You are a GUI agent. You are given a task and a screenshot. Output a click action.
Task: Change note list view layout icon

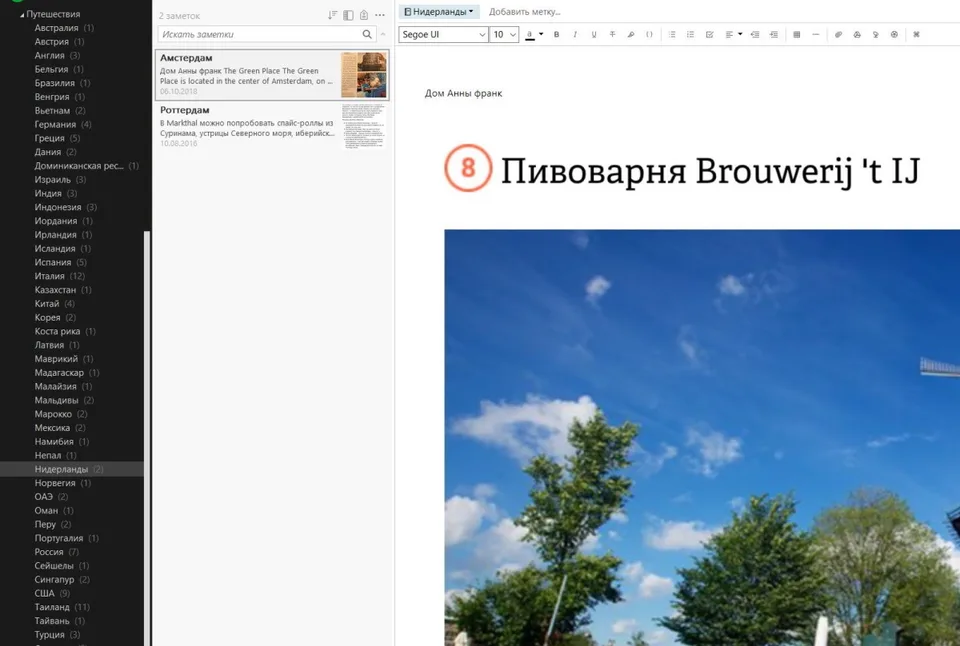point(348,15)
